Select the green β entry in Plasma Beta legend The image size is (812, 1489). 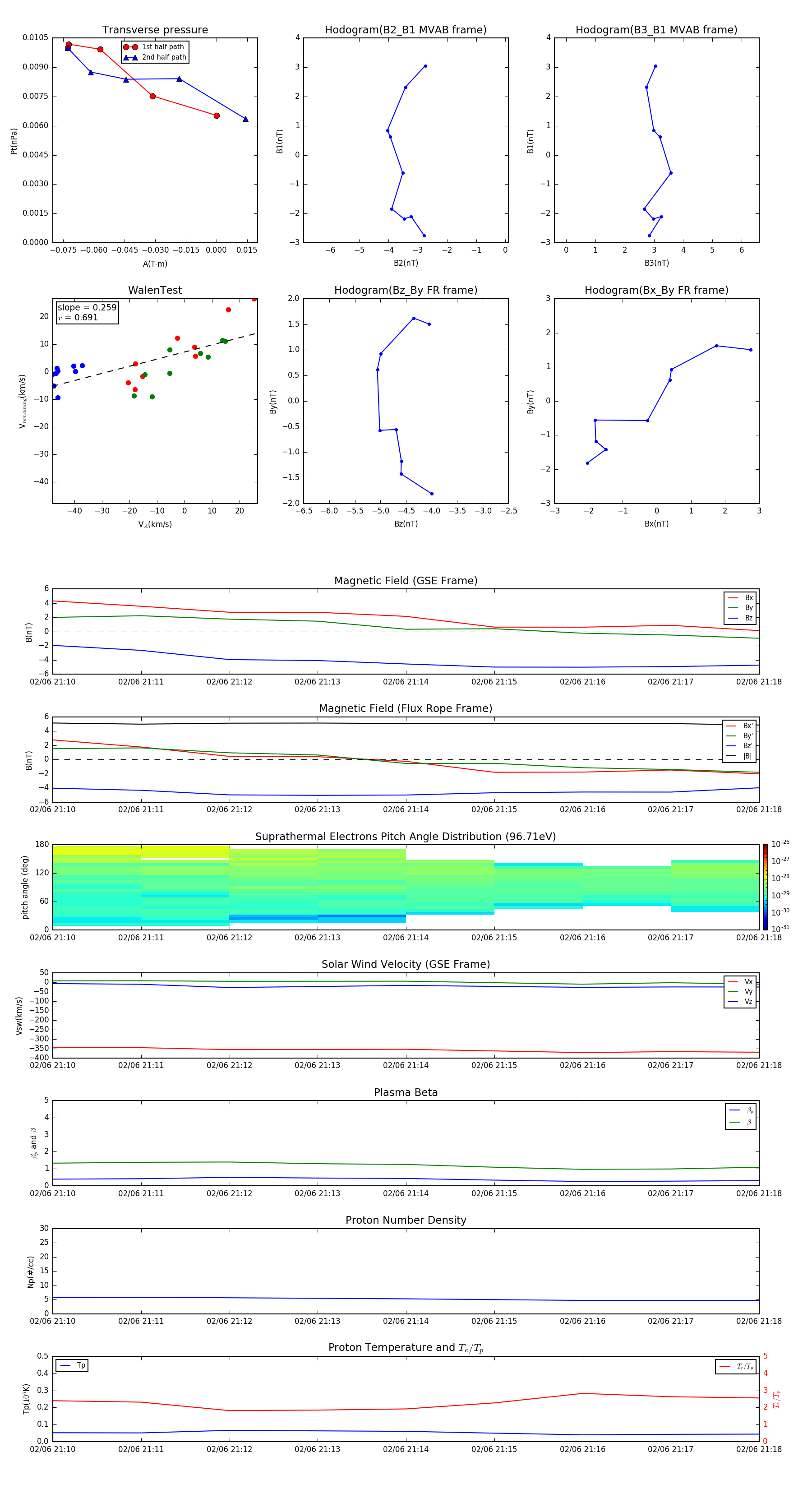tap(741, 1122)
